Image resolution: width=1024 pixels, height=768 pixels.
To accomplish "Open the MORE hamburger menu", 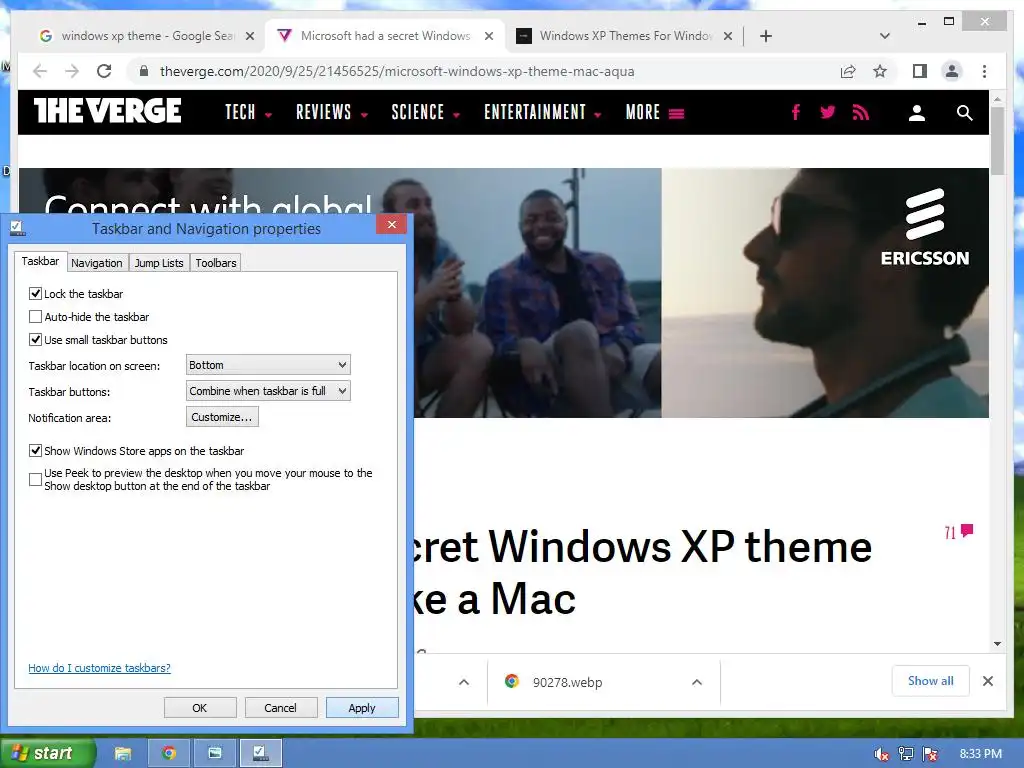I will coord(654,112).
